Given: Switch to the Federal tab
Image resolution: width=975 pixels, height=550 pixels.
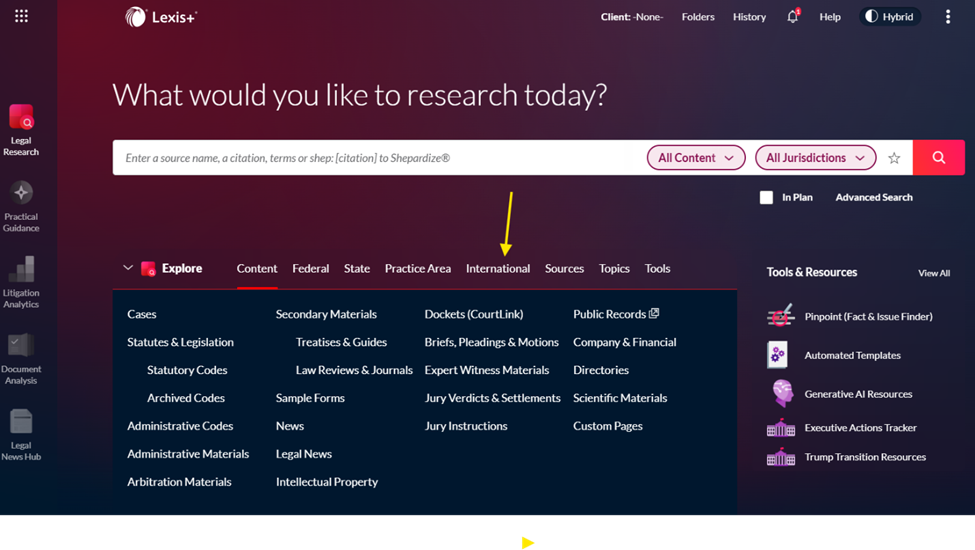Looking at the screenshot, I should point(310,268).
